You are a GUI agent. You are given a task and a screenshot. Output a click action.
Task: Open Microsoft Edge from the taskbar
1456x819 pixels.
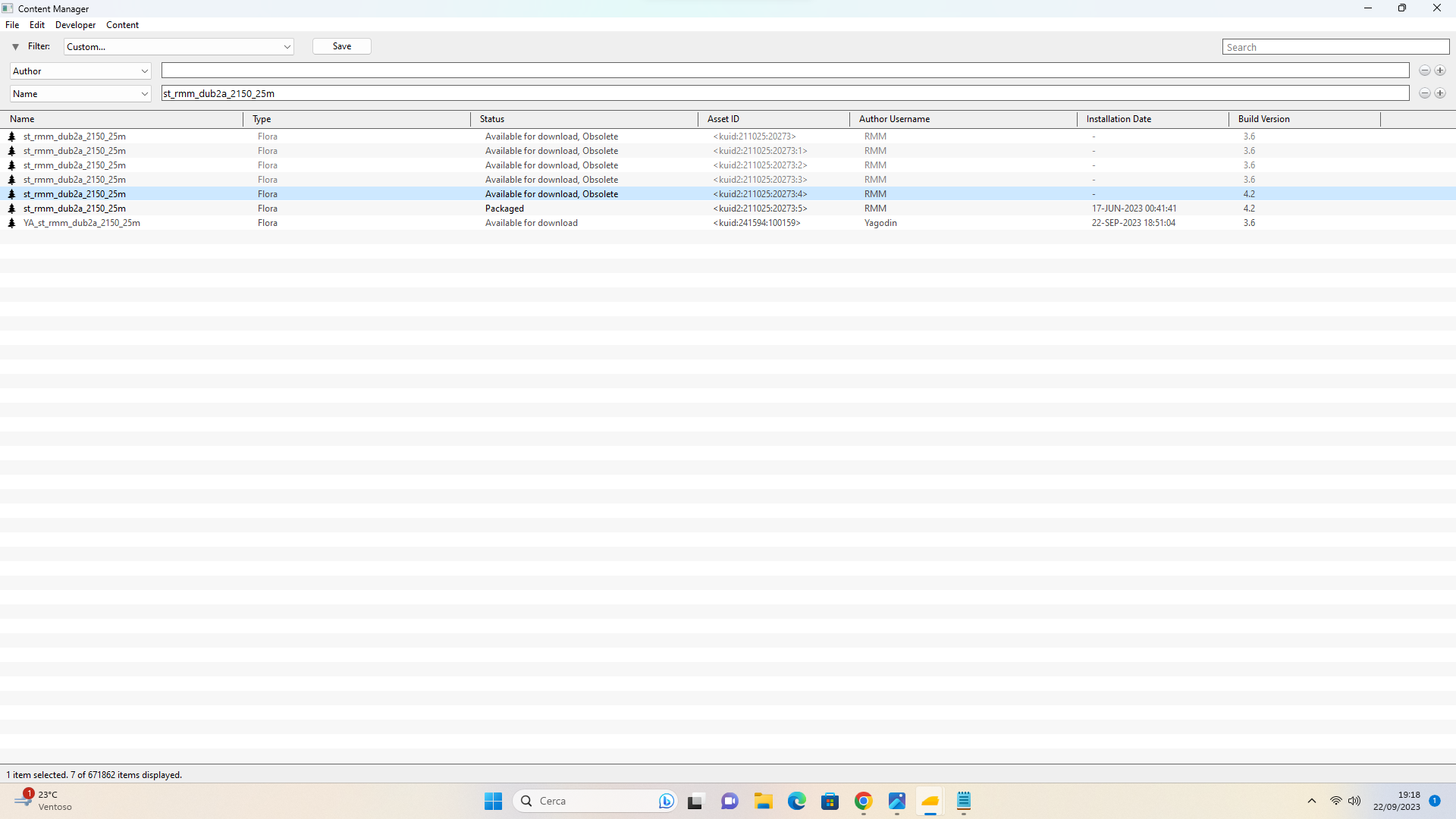coord(796,801)
